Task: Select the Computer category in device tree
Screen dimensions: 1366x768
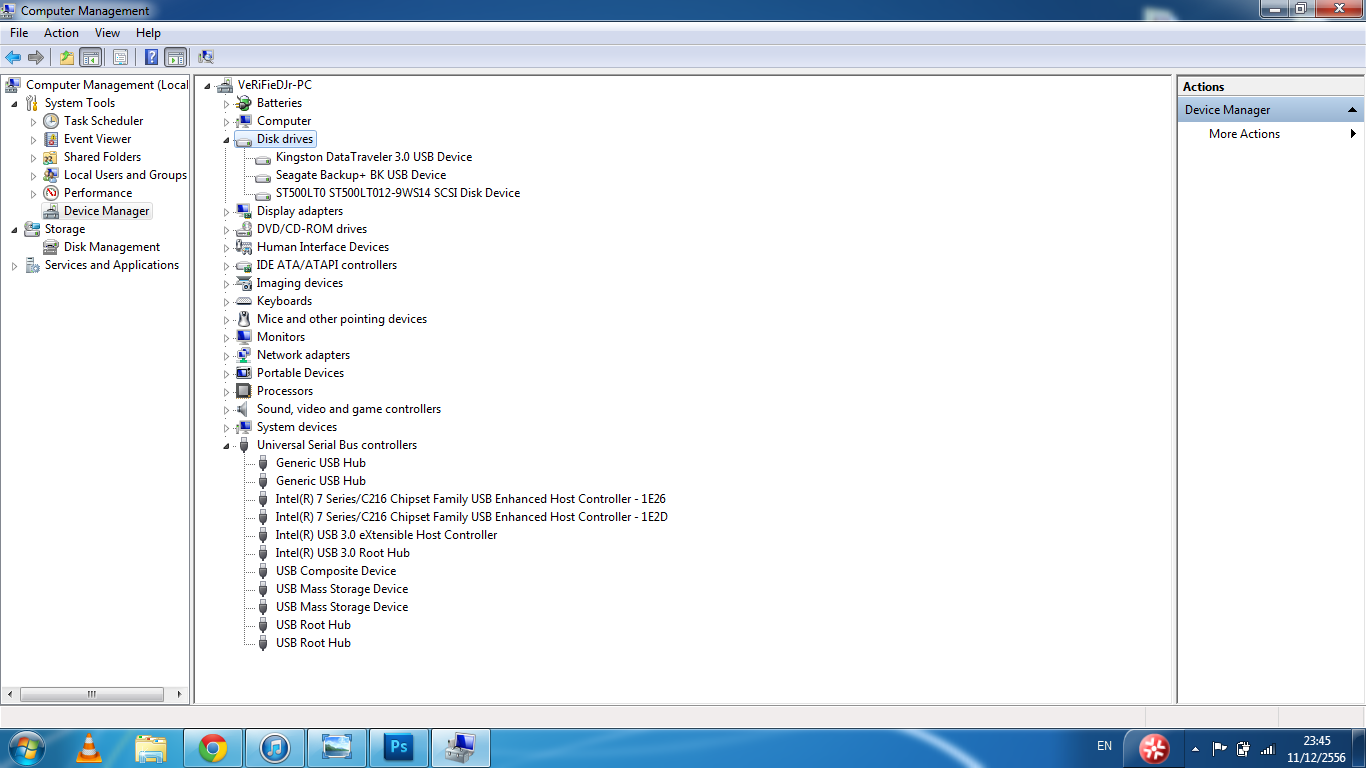Action: pos(284,121)
